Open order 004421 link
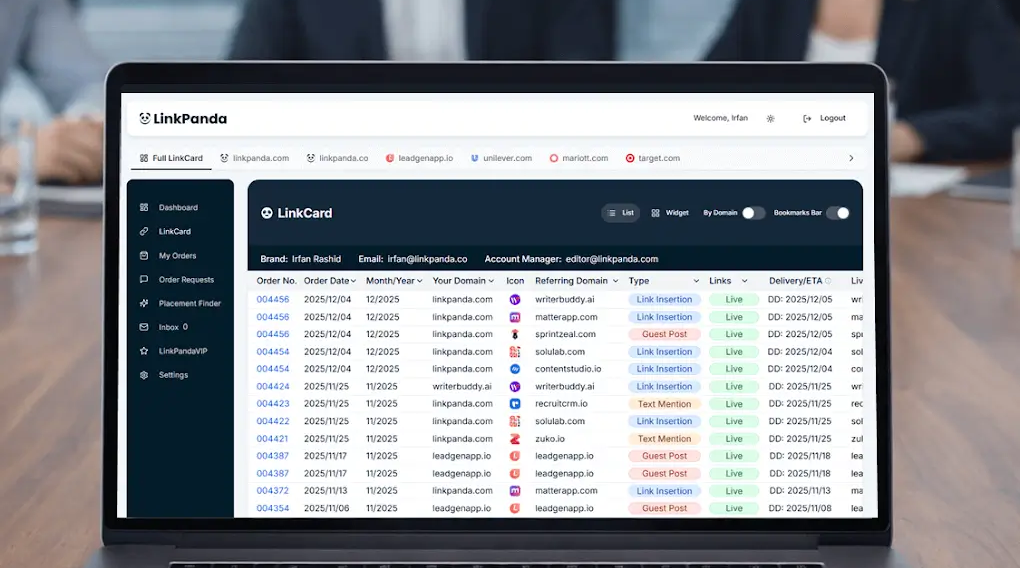Image resolution: width=1020 pixels, height=568 pixels. [x=273, y=439]
